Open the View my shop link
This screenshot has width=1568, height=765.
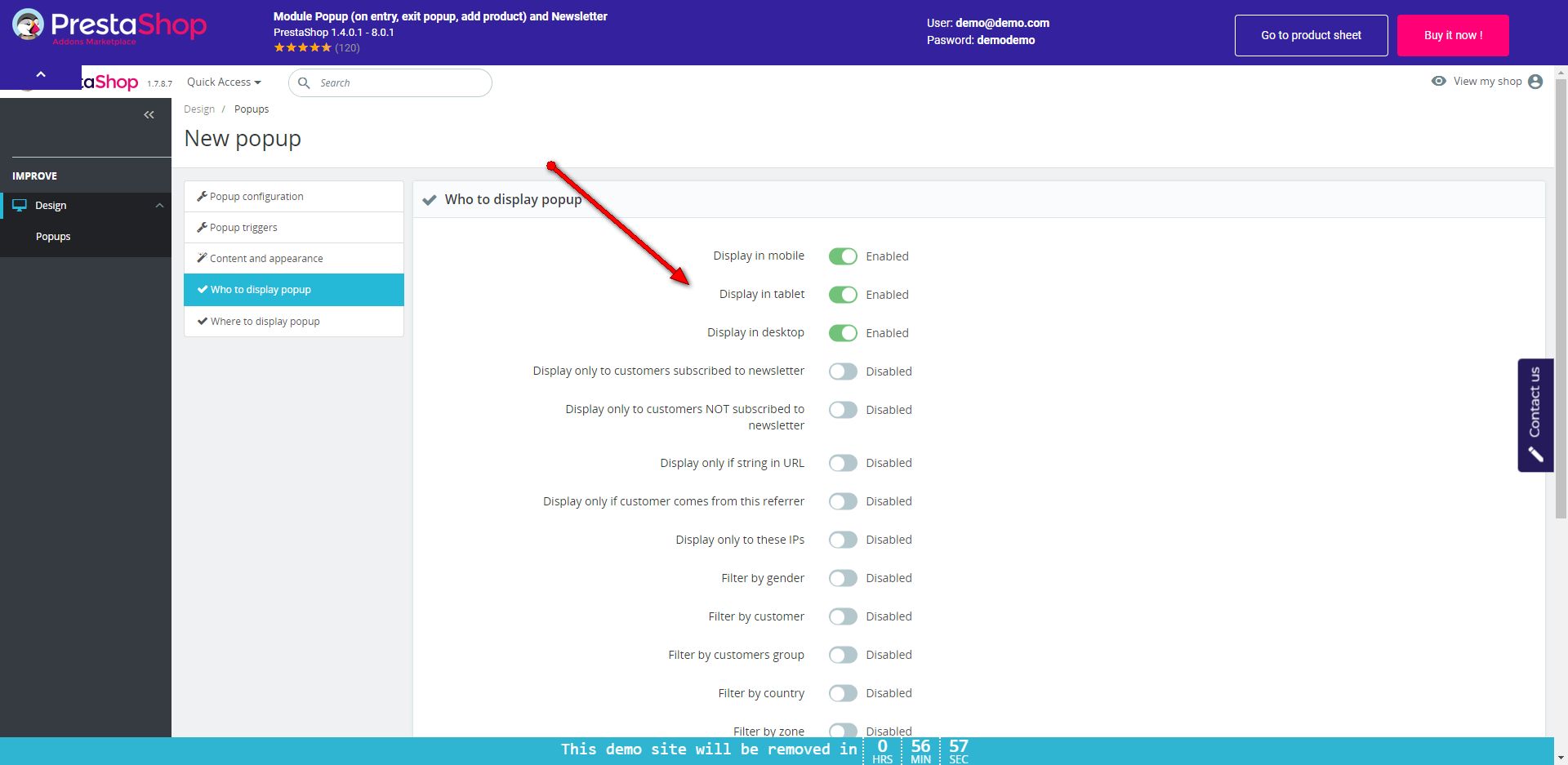click(x=1487, y=82)
